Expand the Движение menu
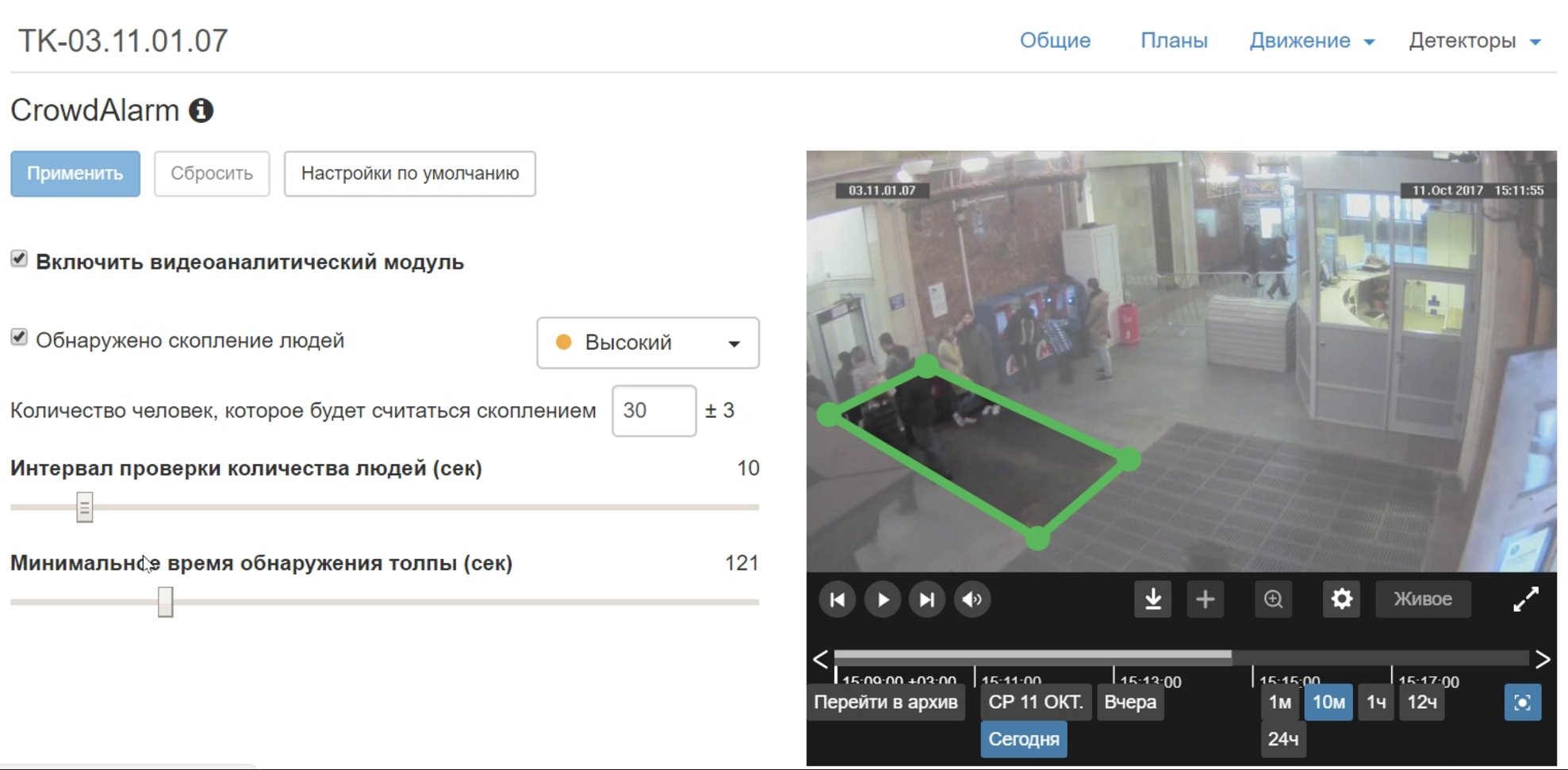Image resolution: width=1568 pixels, height=770 pixels. click(x=1312, y=40)
